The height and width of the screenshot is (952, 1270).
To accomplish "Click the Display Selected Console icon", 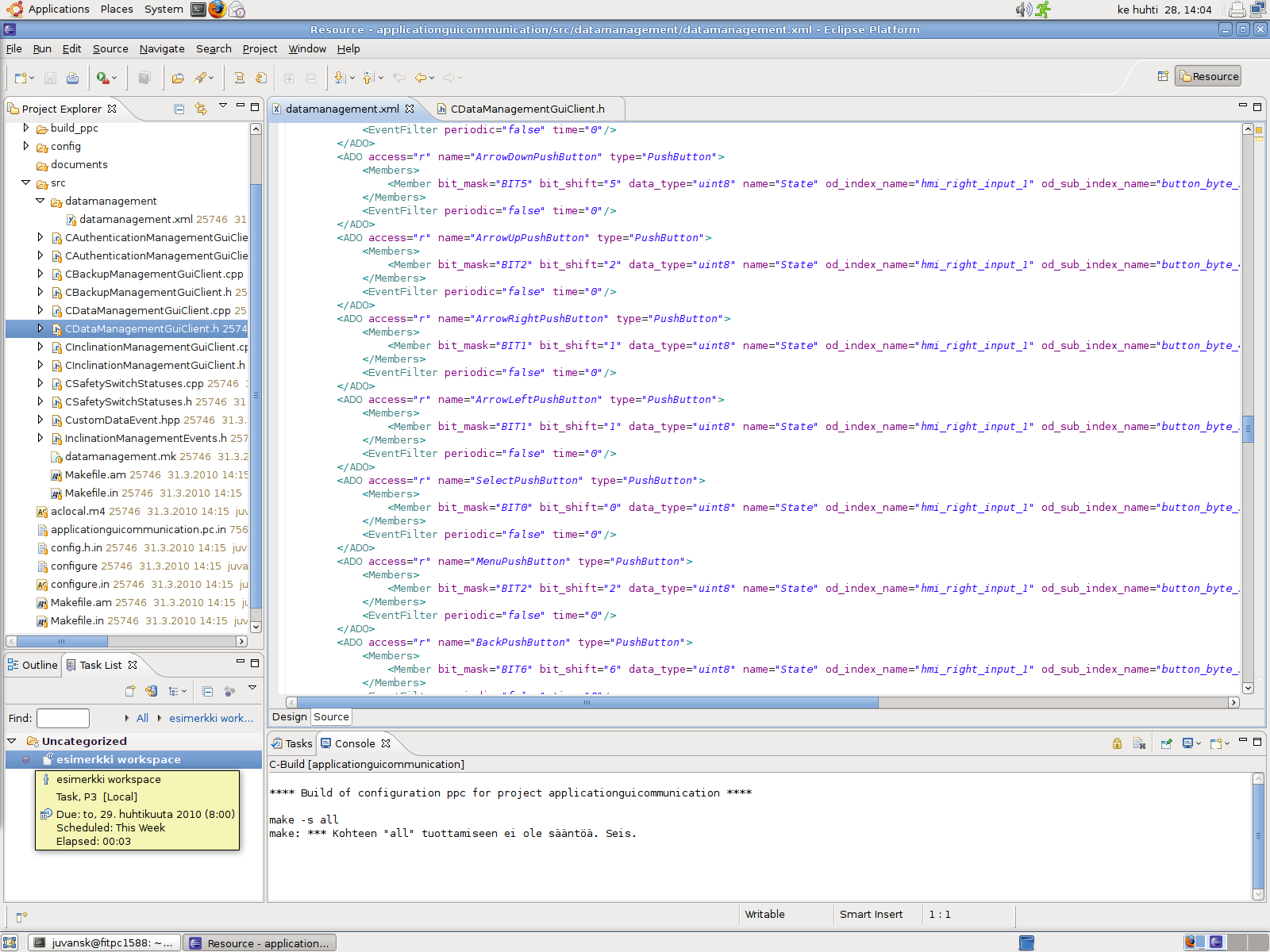I will [1187, 743].
